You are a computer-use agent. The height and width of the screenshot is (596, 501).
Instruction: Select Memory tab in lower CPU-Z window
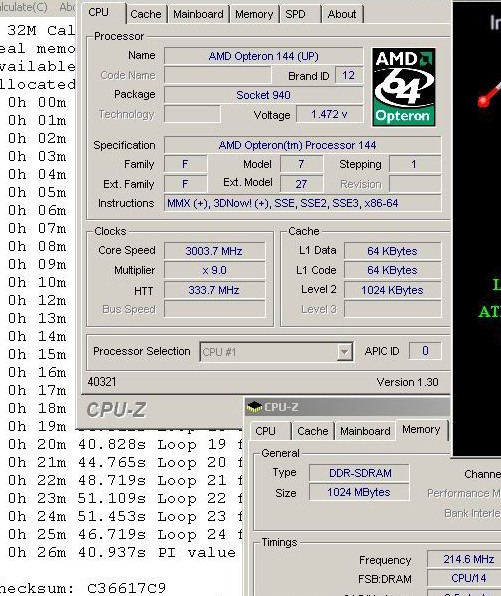coord(422,430)
